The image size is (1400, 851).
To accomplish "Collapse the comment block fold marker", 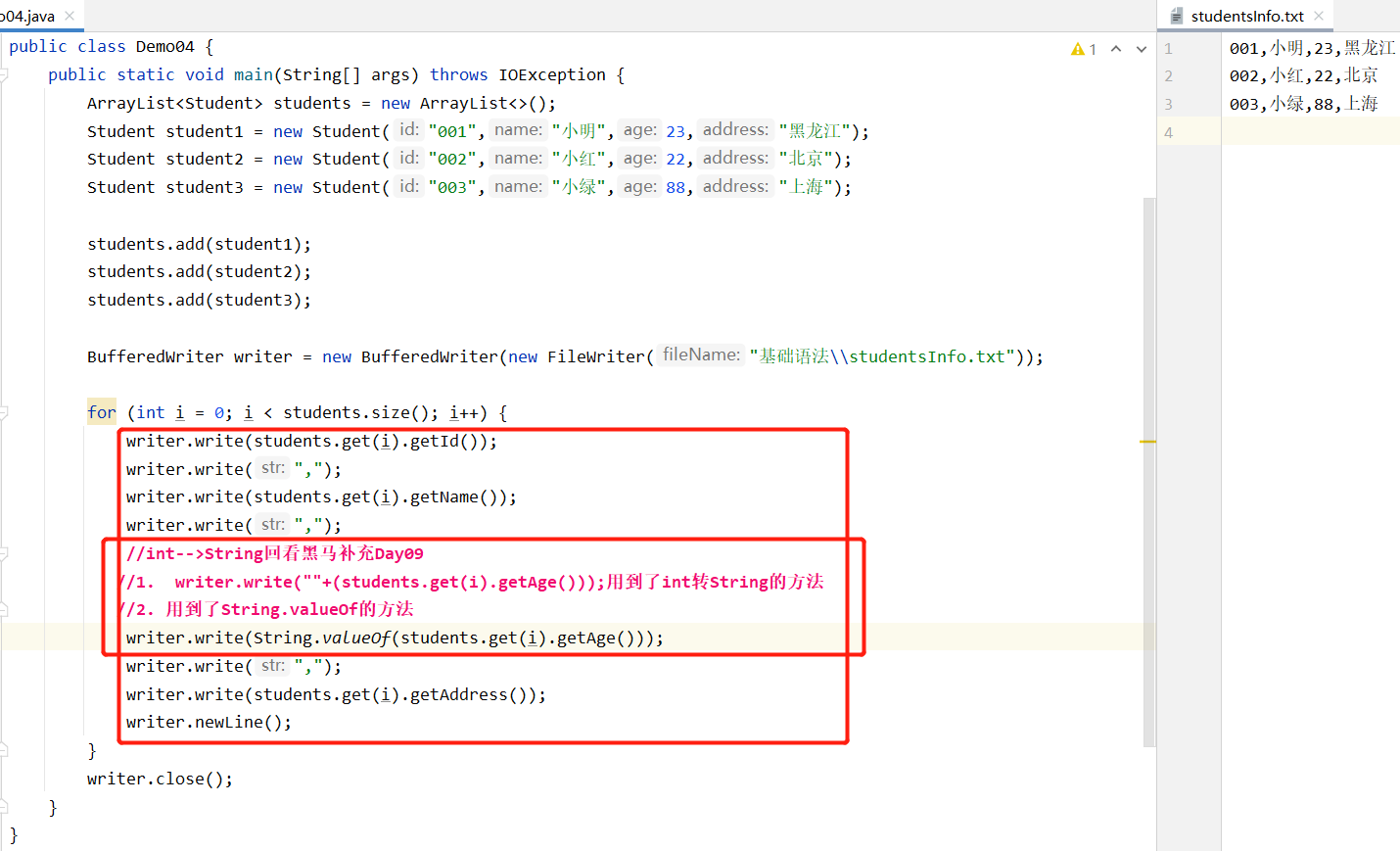I will click(4, 553).
